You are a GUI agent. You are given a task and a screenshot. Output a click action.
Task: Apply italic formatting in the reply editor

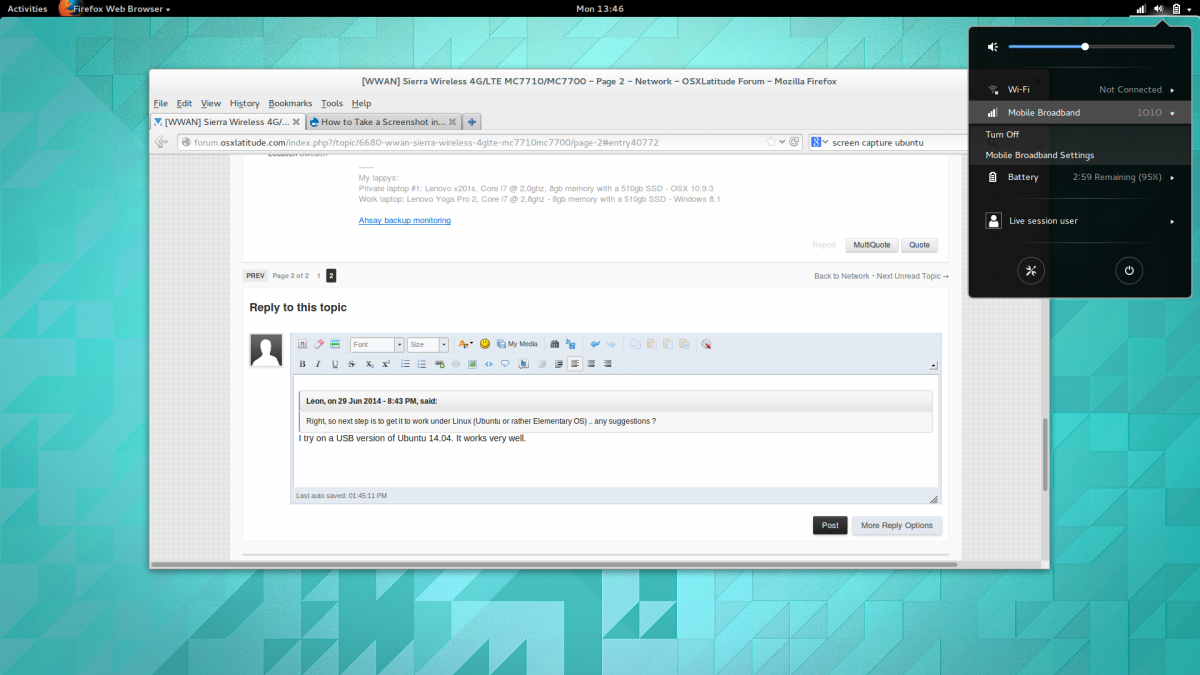(x=318, y=364)
